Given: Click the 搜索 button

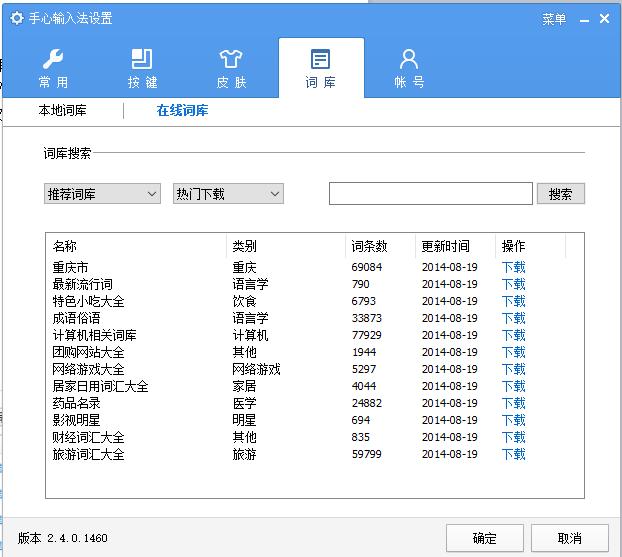Looking at the screenshot, I should point(561,194).
